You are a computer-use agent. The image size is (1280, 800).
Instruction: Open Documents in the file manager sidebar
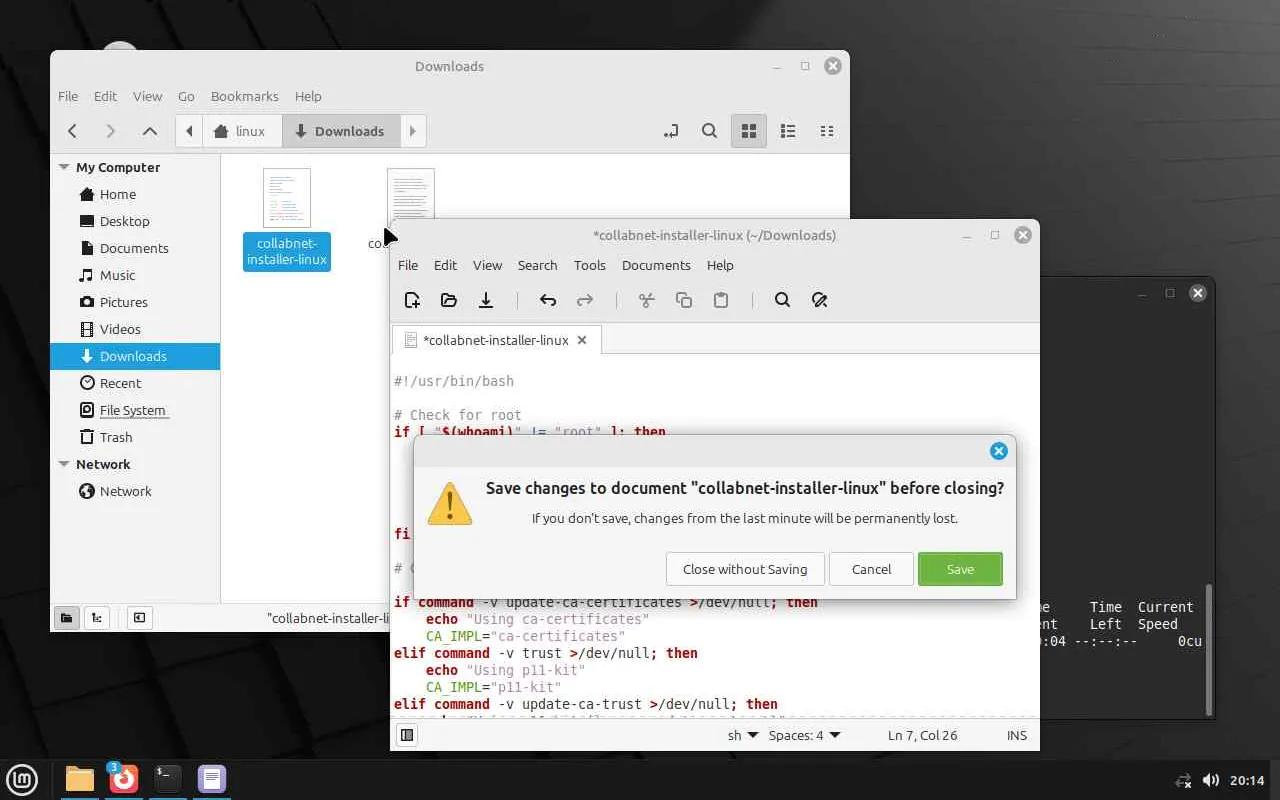135,248
